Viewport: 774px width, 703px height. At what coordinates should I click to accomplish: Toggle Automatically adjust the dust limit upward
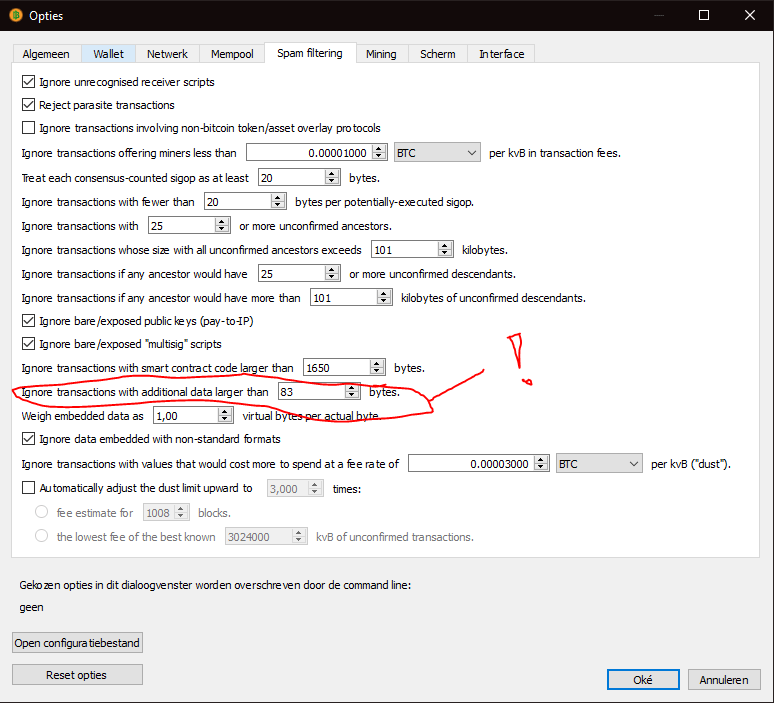tap(28, 488)
